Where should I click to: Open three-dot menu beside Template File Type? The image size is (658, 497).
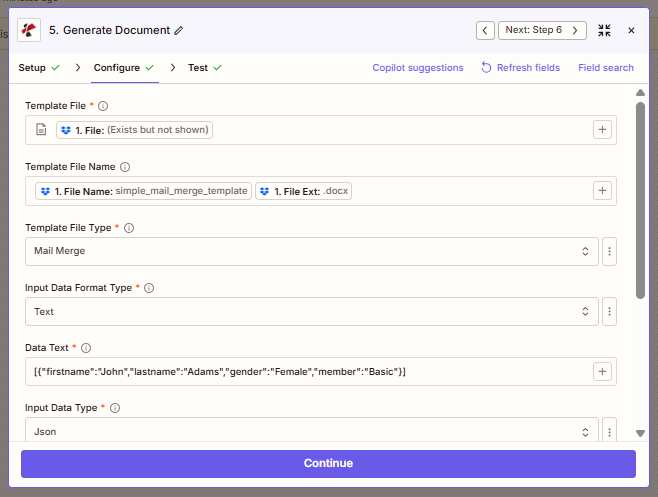(x=610, y=251)
